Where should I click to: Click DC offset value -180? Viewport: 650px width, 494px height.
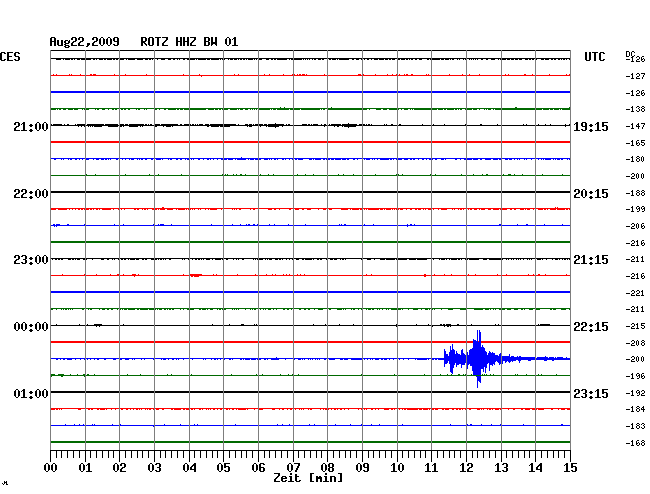click(x=635, y=160)
